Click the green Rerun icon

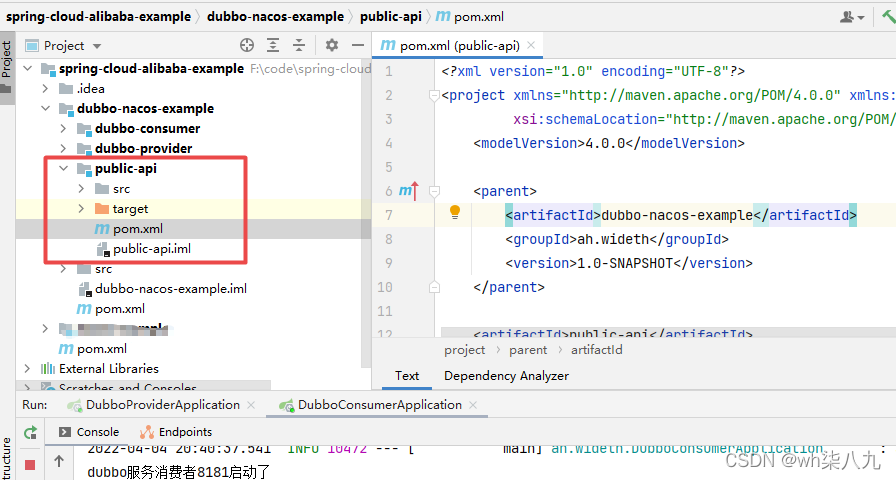click(x=30, y=433)
